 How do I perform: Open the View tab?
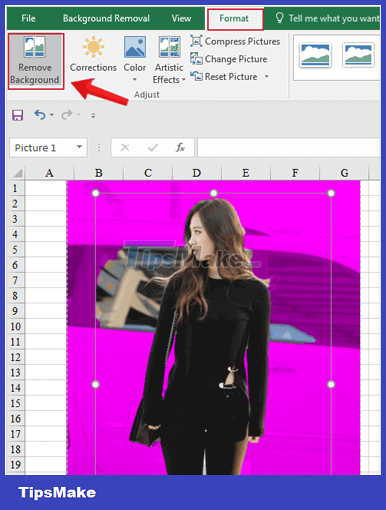[181, 18]
